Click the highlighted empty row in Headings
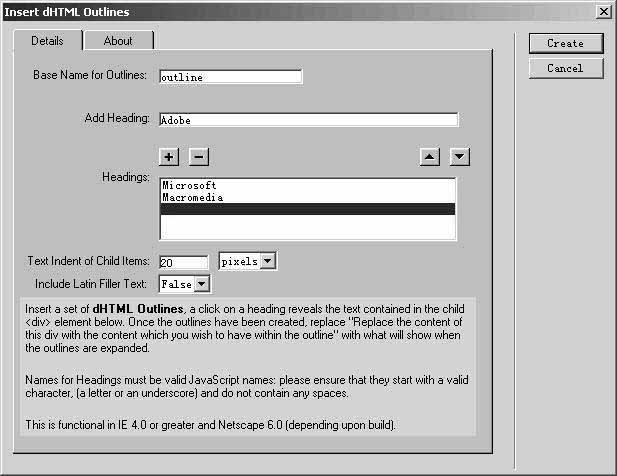617x476 pixels. [x=306, y=209]
